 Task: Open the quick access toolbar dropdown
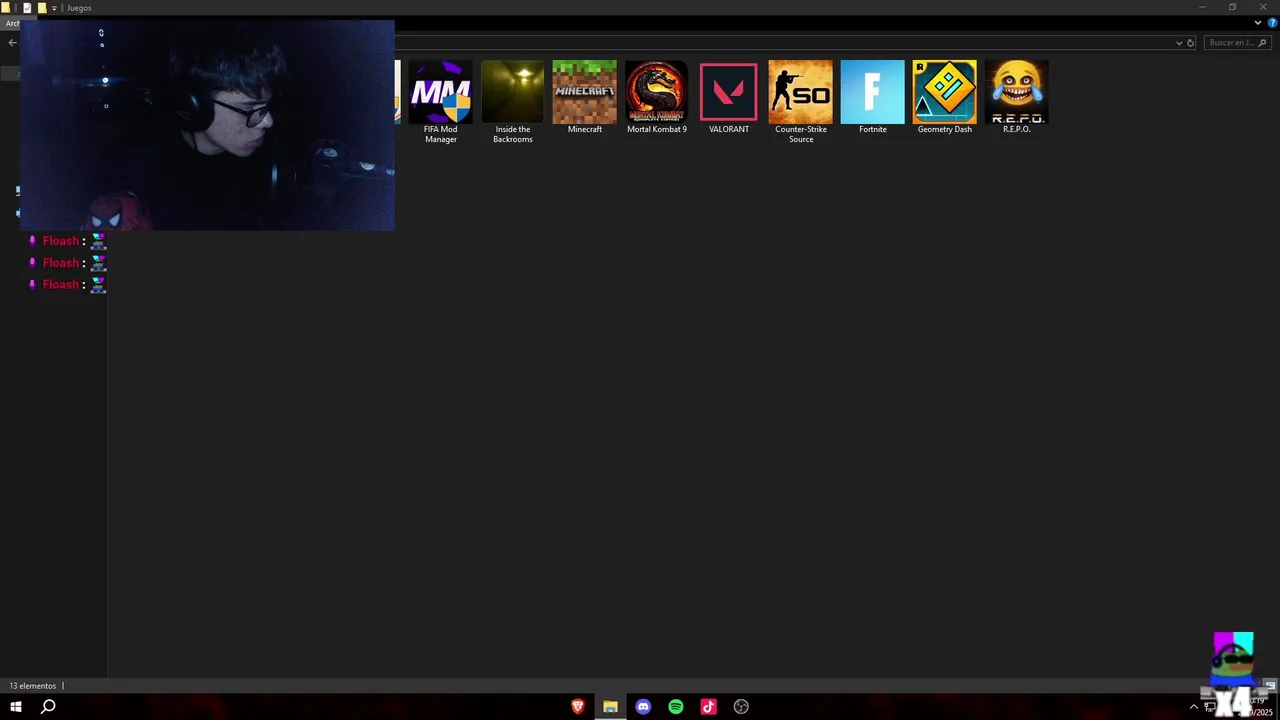[x=54, y=8]
